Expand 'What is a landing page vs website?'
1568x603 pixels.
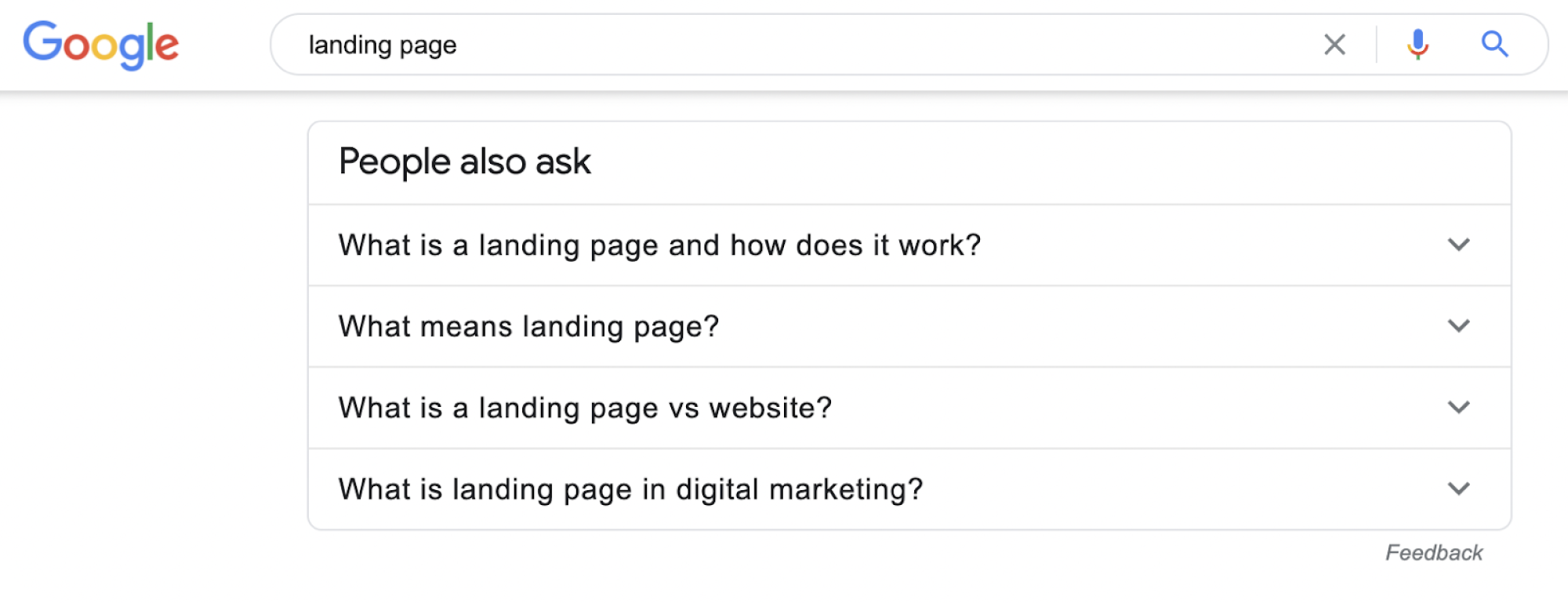1459,408
